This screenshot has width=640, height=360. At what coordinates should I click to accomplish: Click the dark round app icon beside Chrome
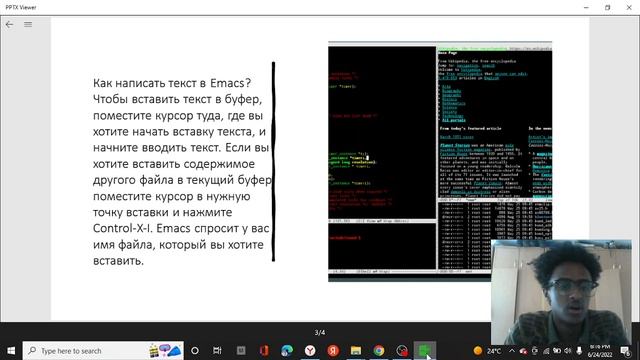402,351
